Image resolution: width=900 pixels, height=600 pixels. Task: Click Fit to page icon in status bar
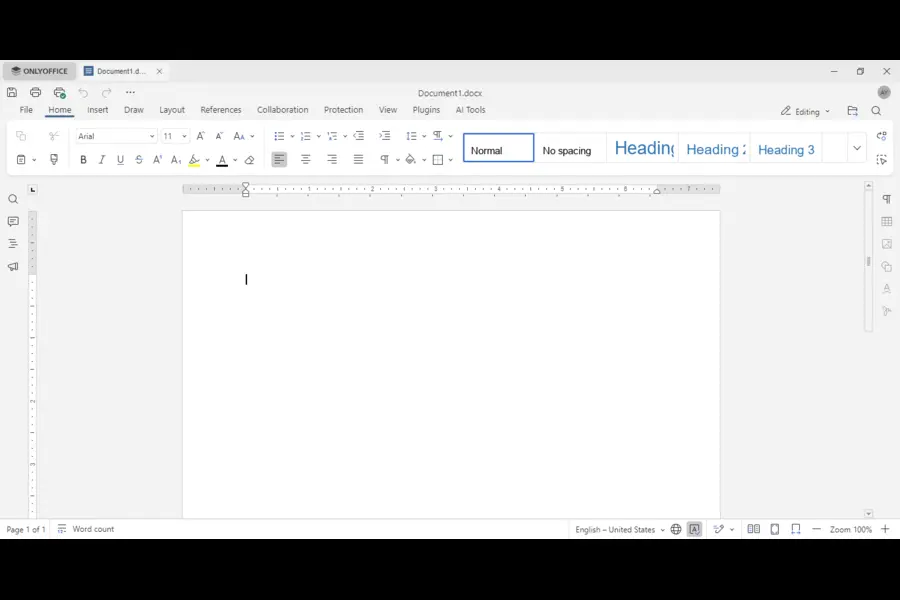[775, 529]
